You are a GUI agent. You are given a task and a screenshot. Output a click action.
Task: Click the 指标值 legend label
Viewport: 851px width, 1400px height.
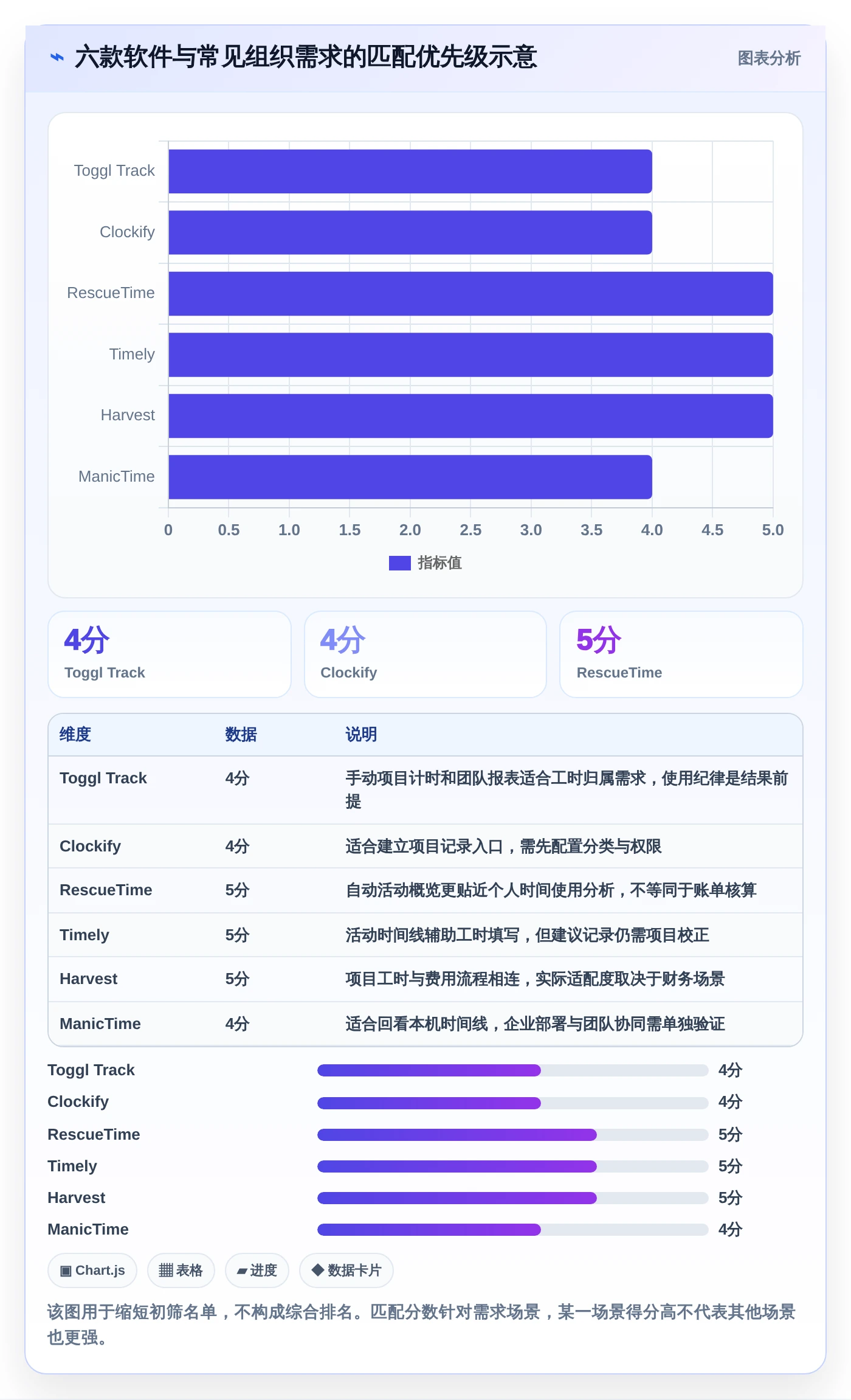pos(440,563)
